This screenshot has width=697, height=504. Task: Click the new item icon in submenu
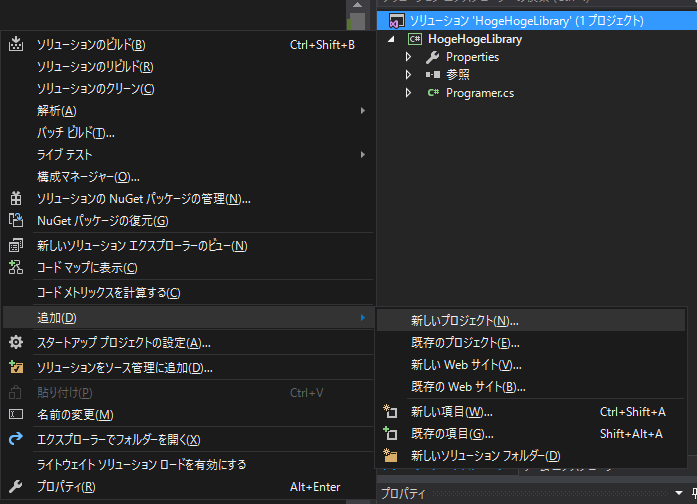pos(390,412)
